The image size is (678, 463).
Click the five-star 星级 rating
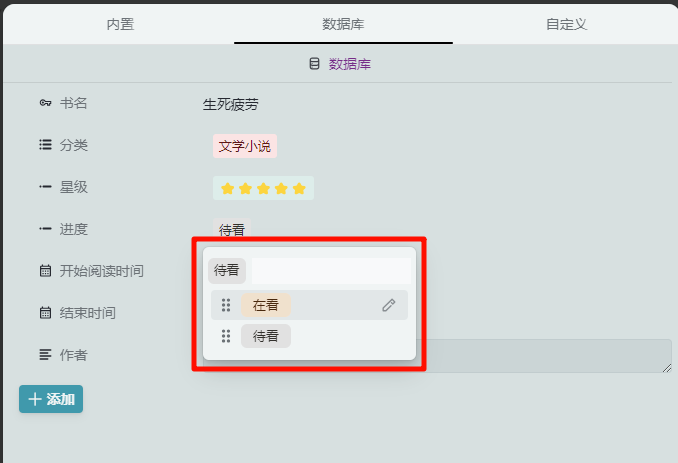[263, 188]
